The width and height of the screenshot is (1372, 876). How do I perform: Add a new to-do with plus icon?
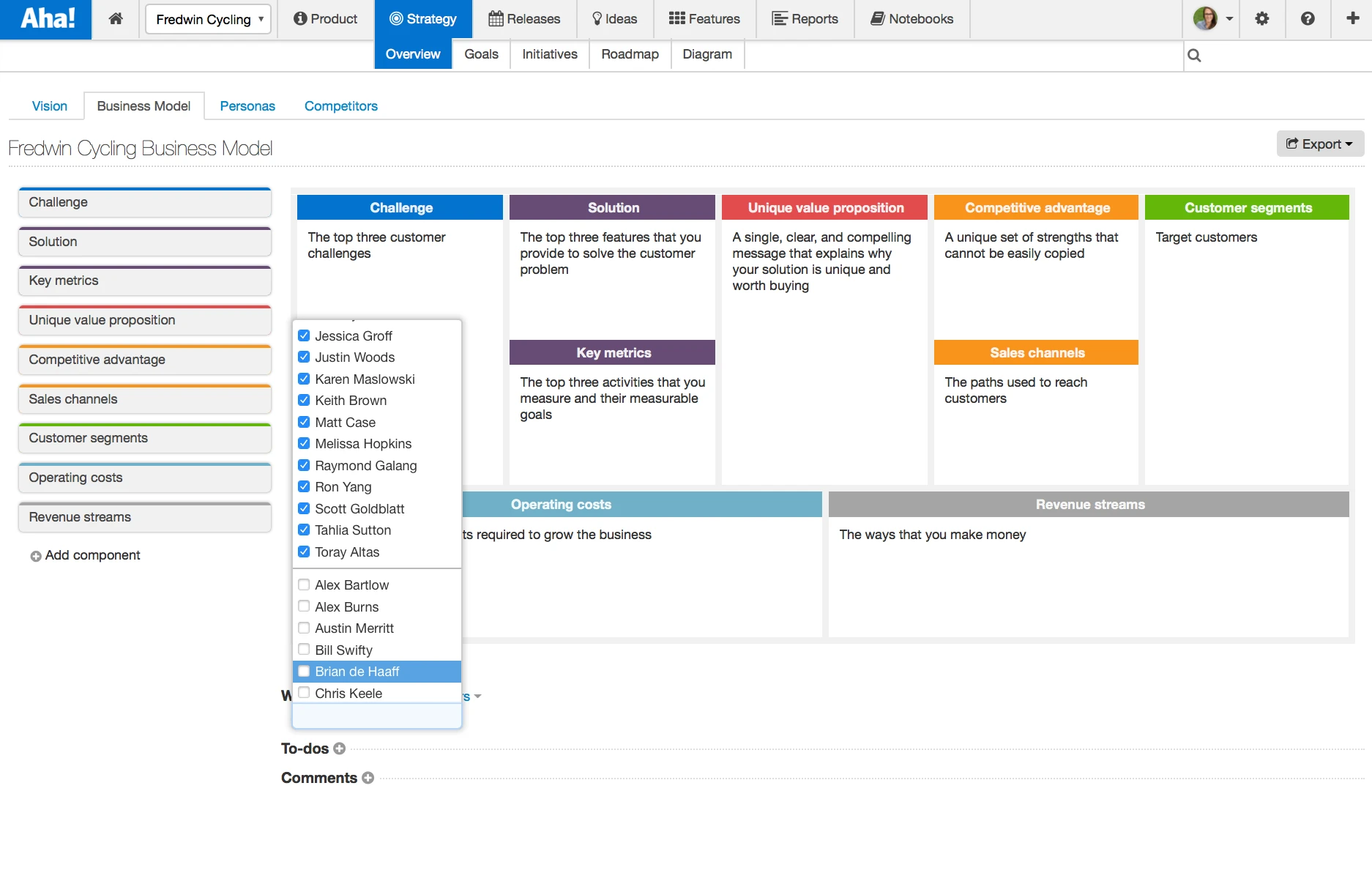(x=339, y=749)
